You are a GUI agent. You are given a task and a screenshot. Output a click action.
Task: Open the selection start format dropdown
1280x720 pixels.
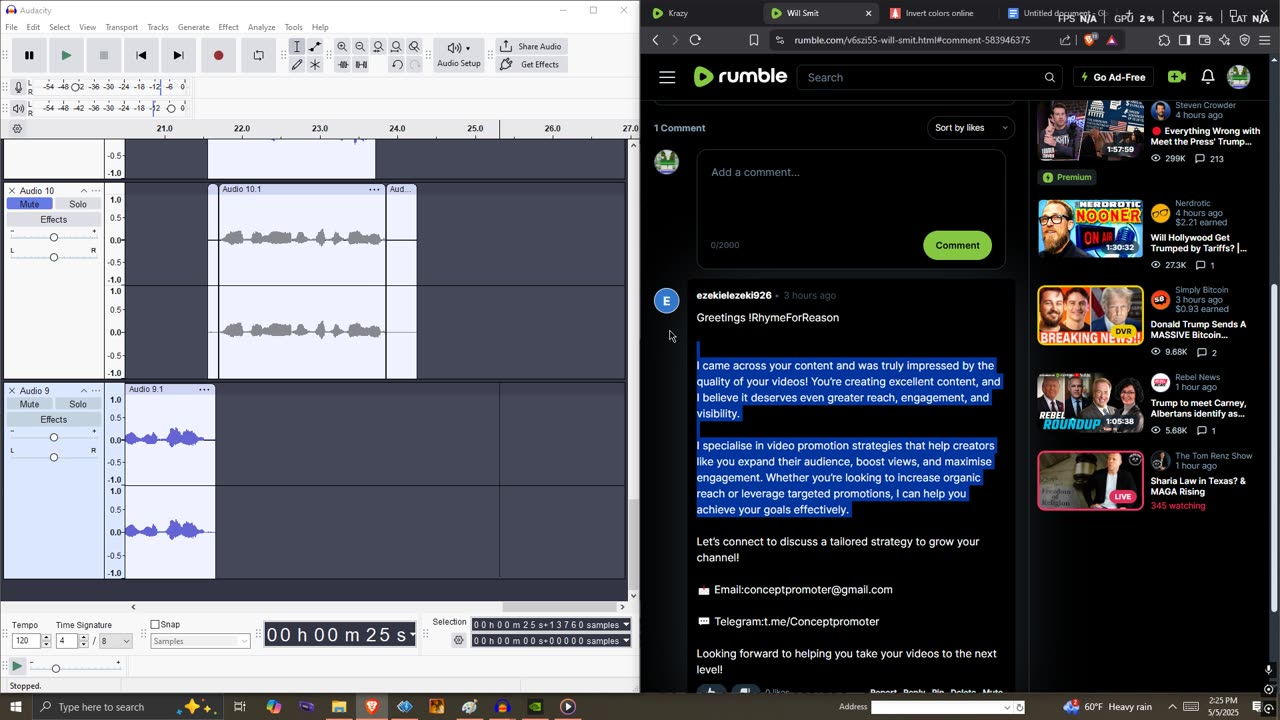pyautogui.click(x=626, y=625)
